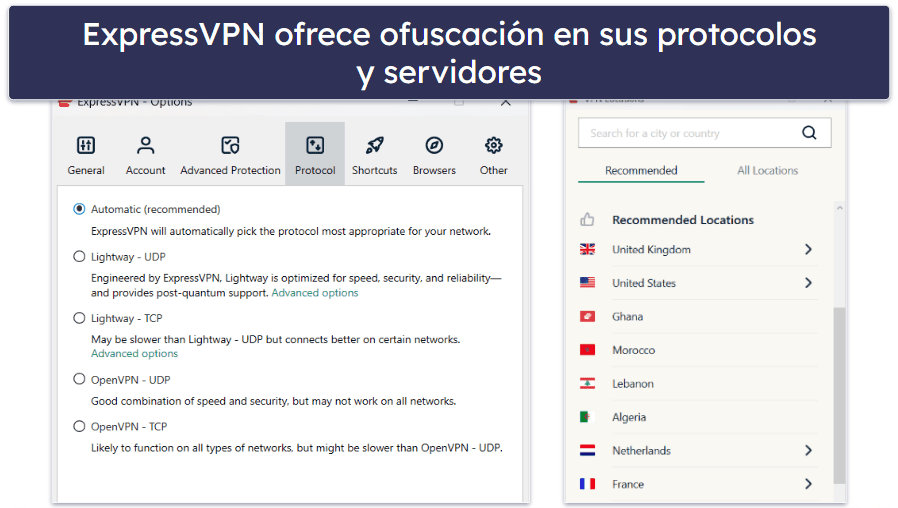898x508 pixels.
Task: Click the Algeria flag icon
Action: 587,417
